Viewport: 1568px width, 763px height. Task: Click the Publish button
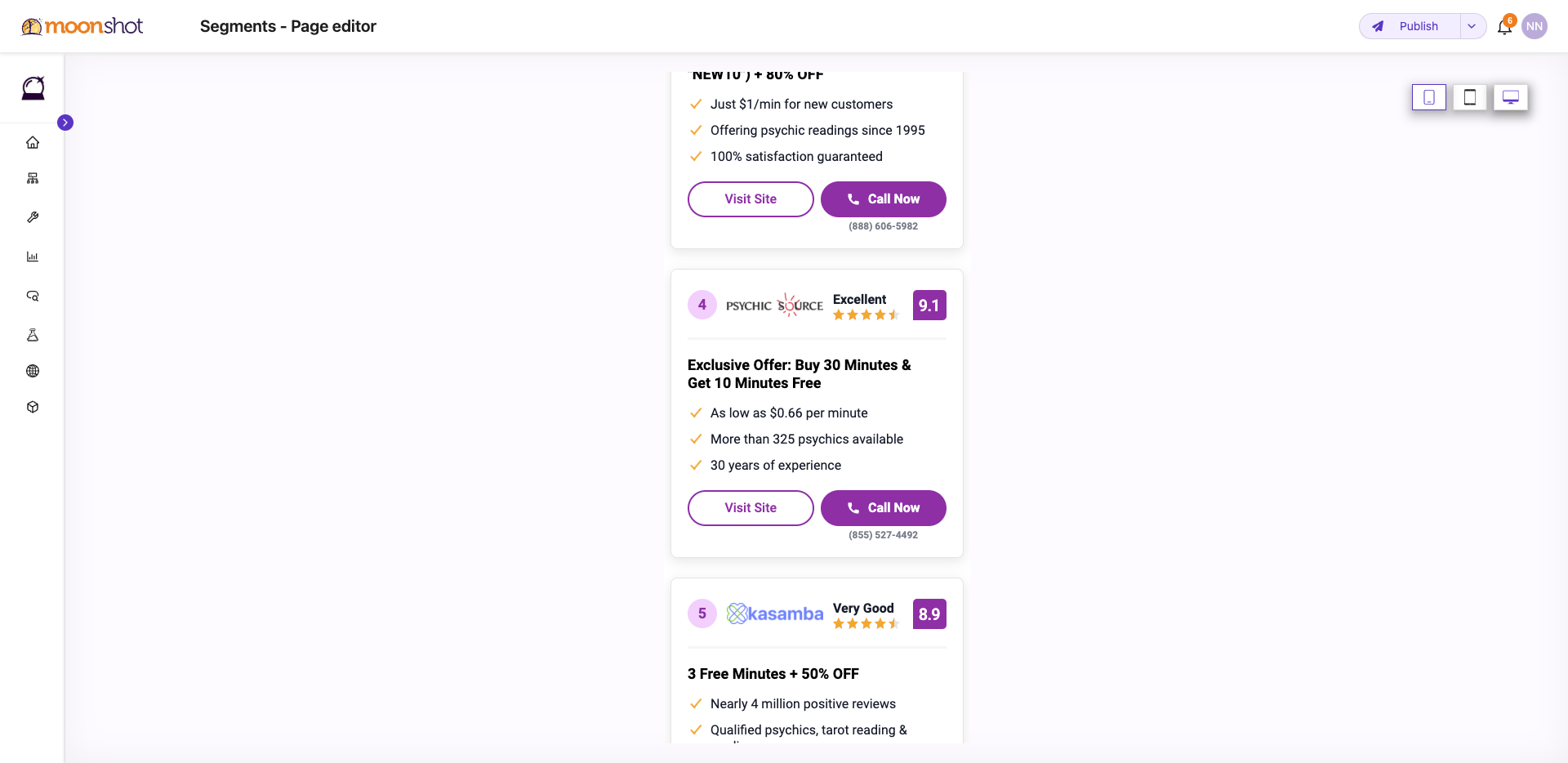click(1410, 26)
